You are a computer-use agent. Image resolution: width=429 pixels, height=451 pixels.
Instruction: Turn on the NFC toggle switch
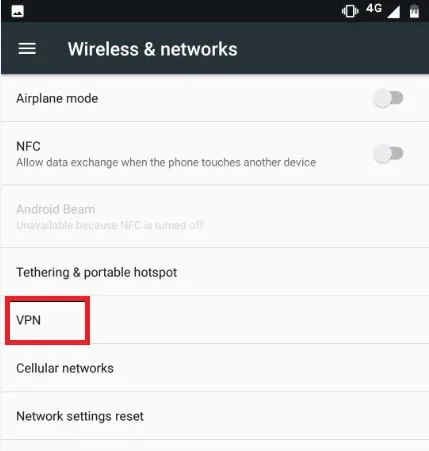(x=388, y=153)
